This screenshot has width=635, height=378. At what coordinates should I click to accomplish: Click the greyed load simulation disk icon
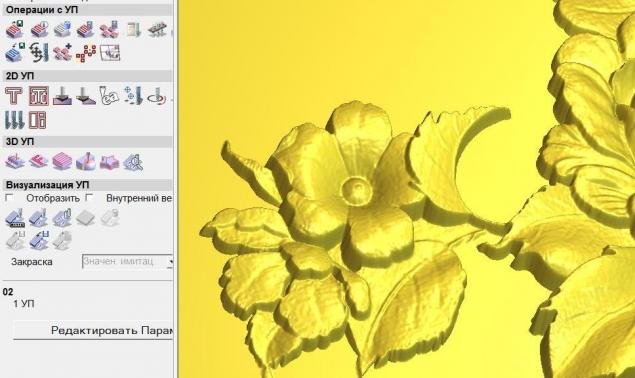(x=15, y=240)
